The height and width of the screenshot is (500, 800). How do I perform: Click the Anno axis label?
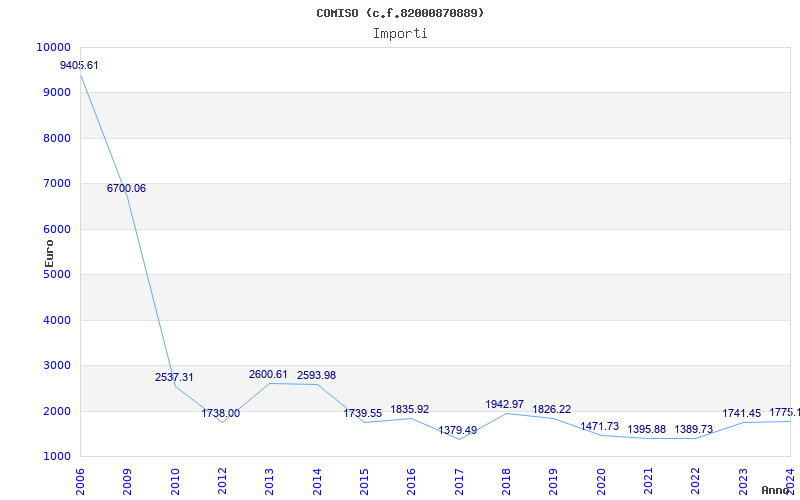pyautogui.click(x=776, y=490)
